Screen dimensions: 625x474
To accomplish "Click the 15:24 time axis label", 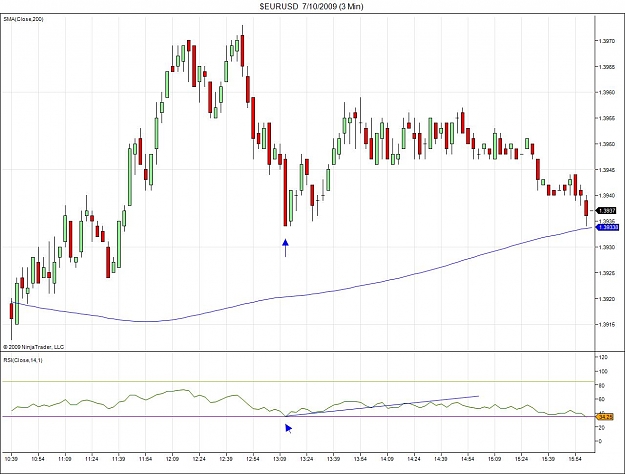I will [x=521, y=459].
